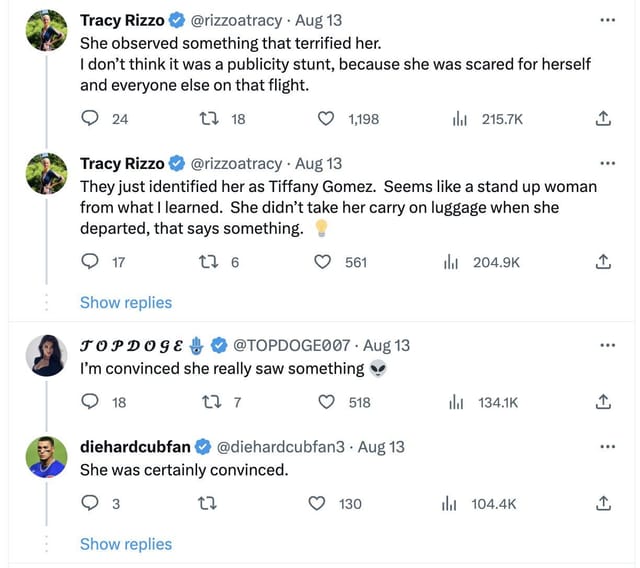Show replies under diehardcubfan's tweet
Viewport: 640px width, 568px height.
(x=126, y=544)
